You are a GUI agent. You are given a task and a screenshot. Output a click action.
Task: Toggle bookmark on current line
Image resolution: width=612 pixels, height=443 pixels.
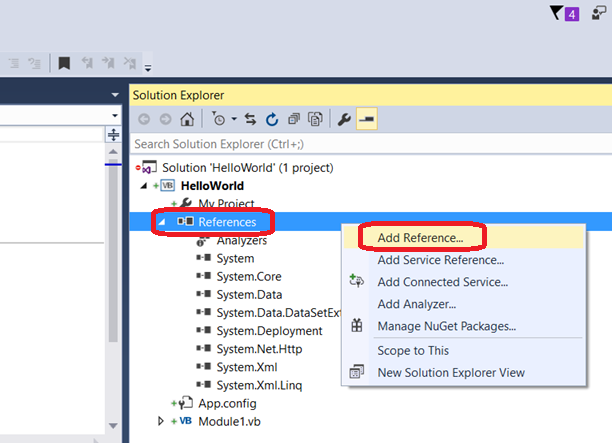pyautogui.click(x=64, y=63)
